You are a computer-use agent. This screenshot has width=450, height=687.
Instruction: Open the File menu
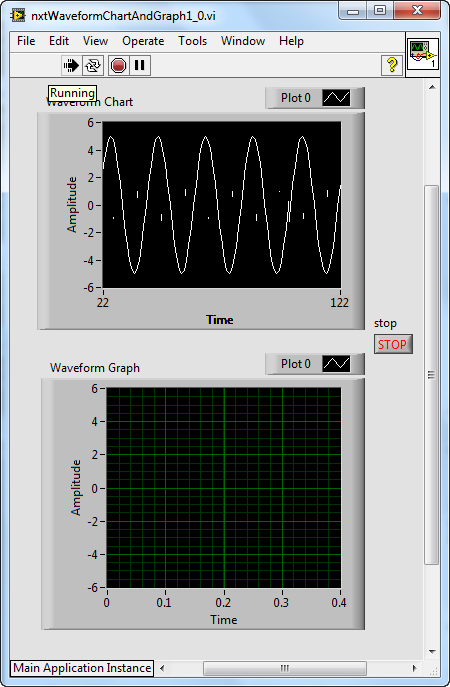[26, 41]
